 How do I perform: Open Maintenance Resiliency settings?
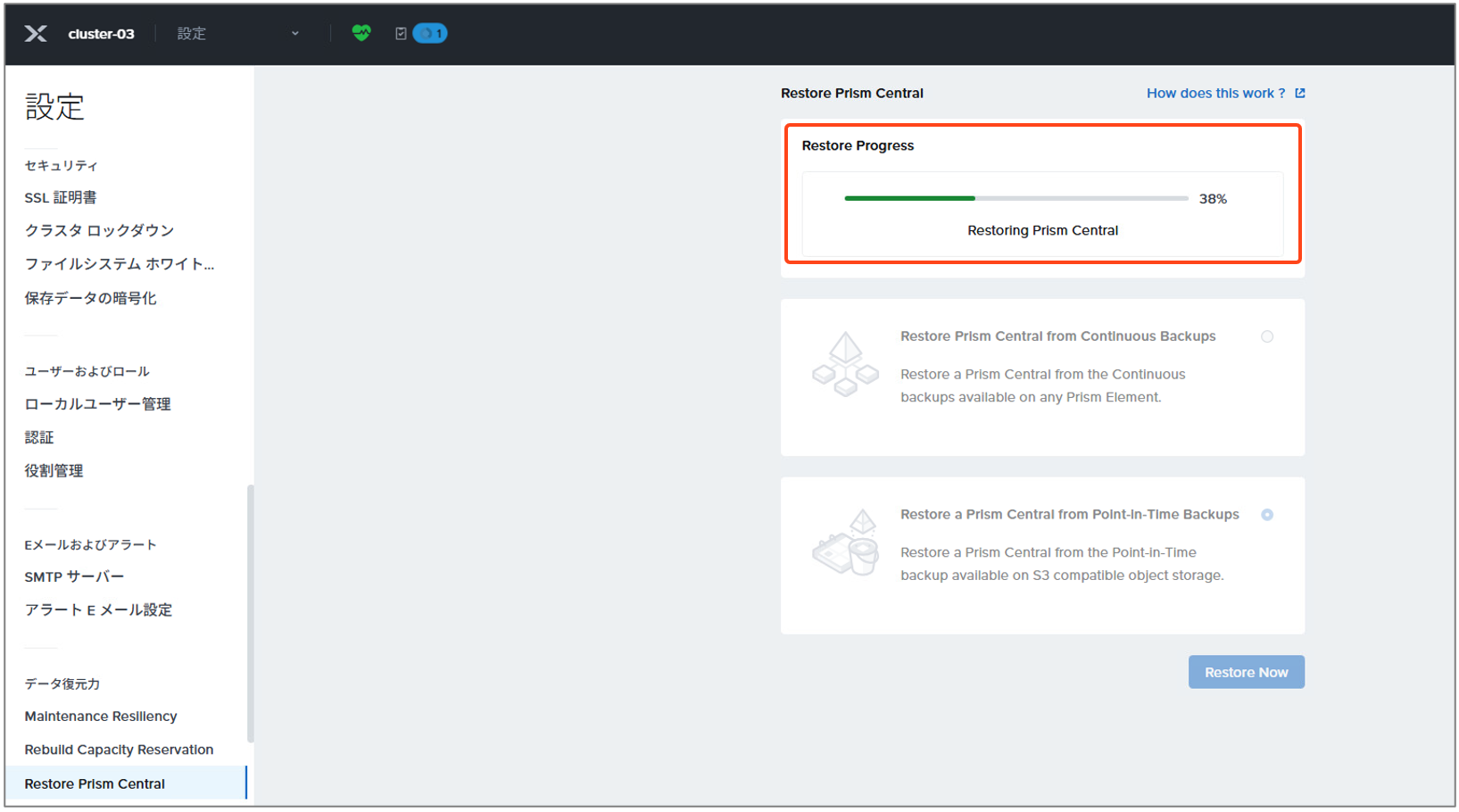coord(101,717)
